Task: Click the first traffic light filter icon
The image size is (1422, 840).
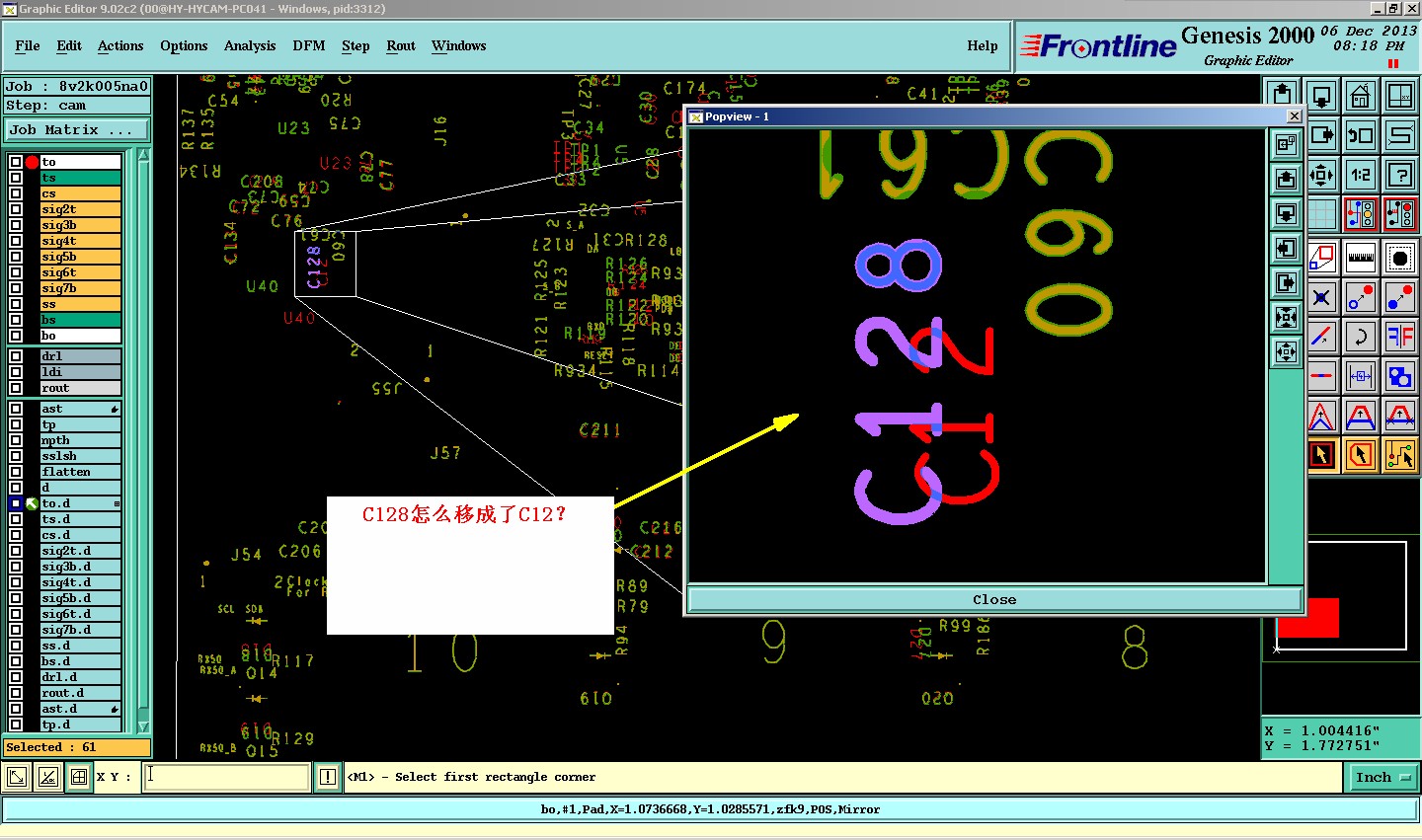Action: [1361, 214]
